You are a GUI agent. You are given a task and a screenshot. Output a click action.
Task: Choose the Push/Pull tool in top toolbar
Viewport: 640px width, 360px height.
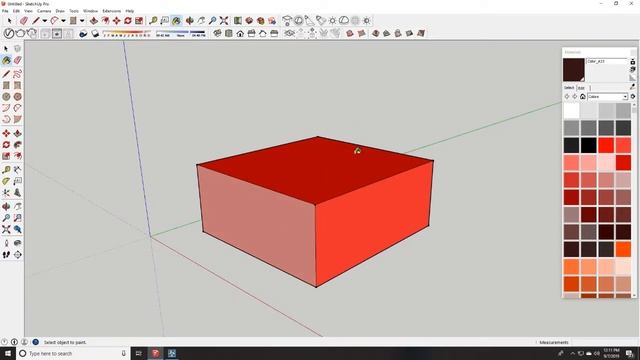[94, 20]
